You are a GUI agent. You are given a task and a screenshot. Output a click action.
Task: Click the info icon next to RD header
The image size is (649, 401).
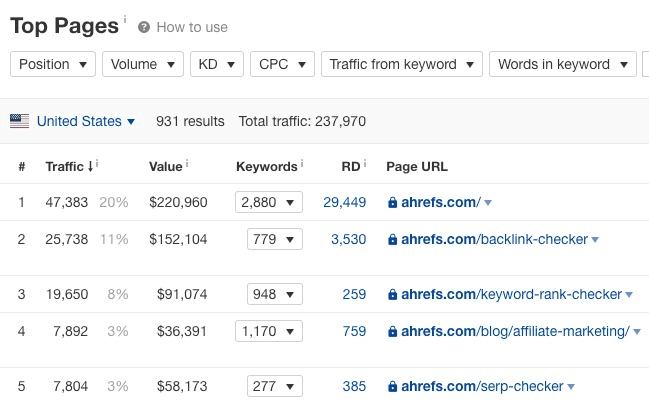365,164
